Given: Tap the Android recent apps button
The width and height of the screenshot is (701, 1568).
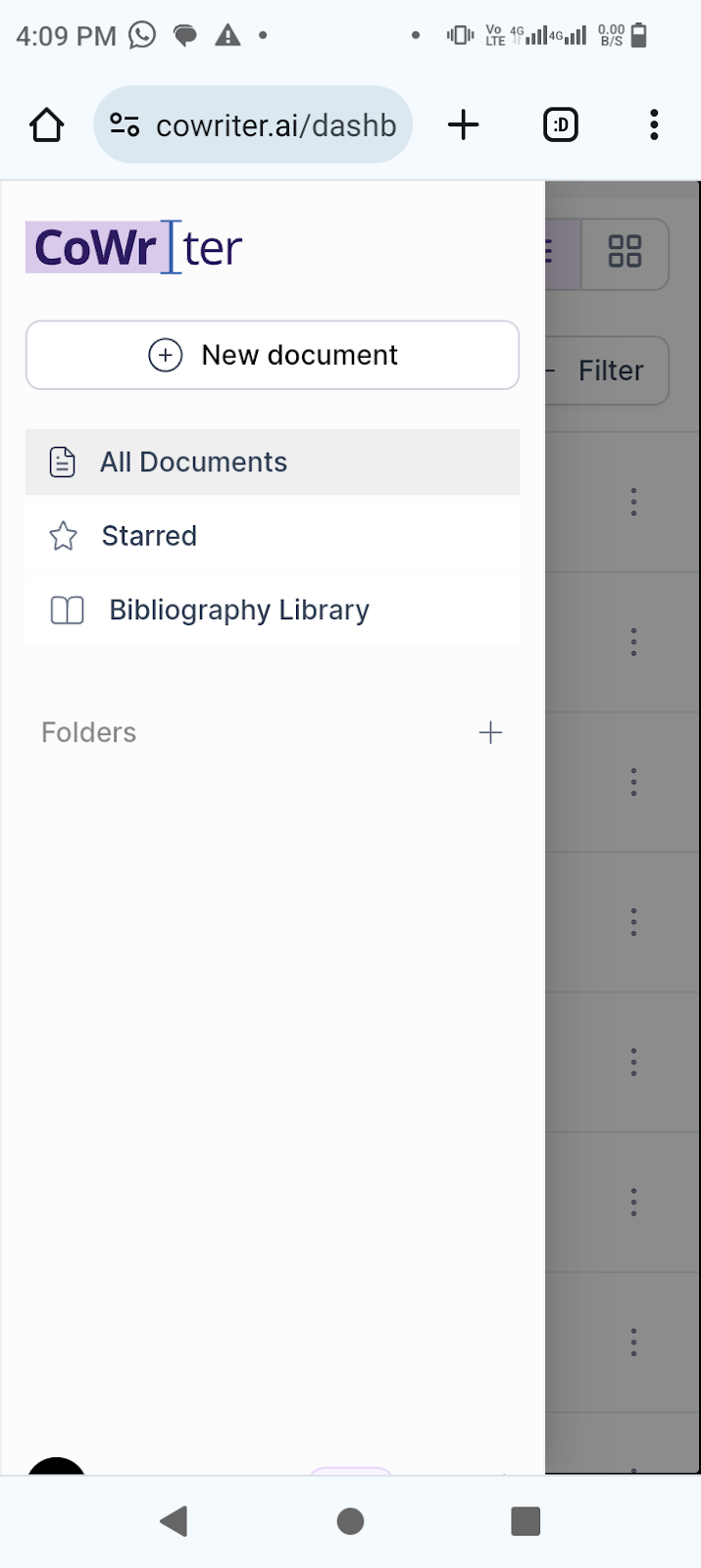Looking at the screenshot, I should point(526,1521).
